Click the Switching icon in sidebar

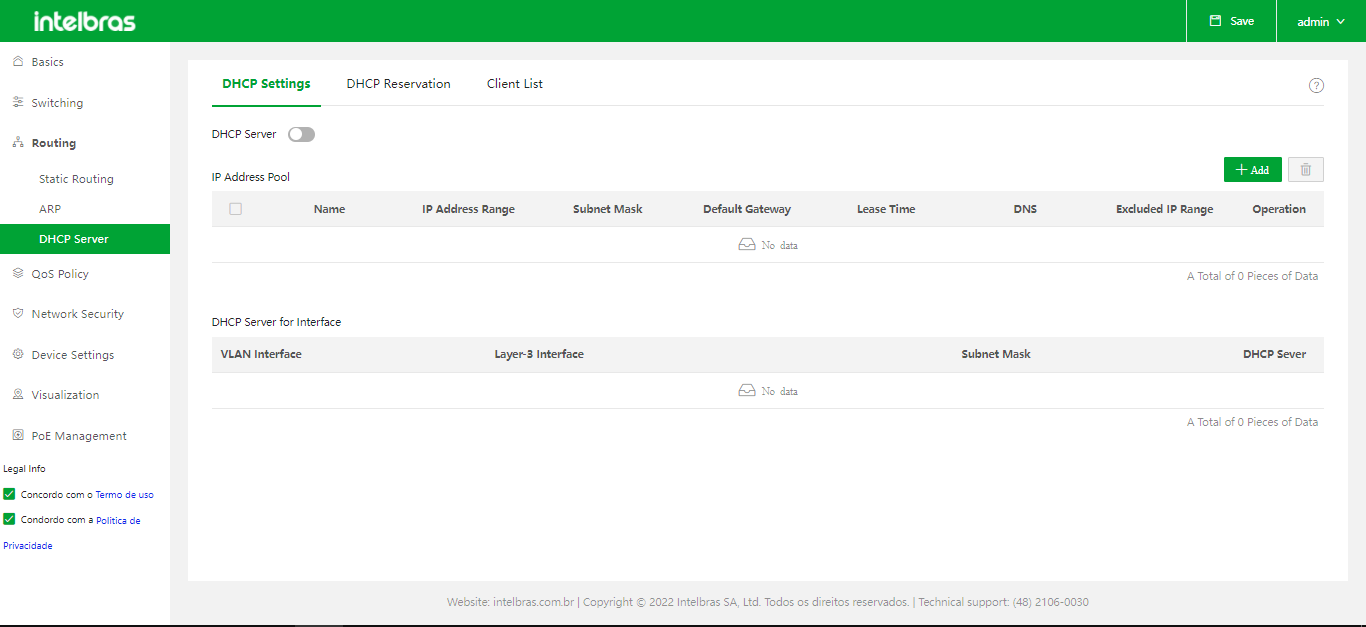18,103
